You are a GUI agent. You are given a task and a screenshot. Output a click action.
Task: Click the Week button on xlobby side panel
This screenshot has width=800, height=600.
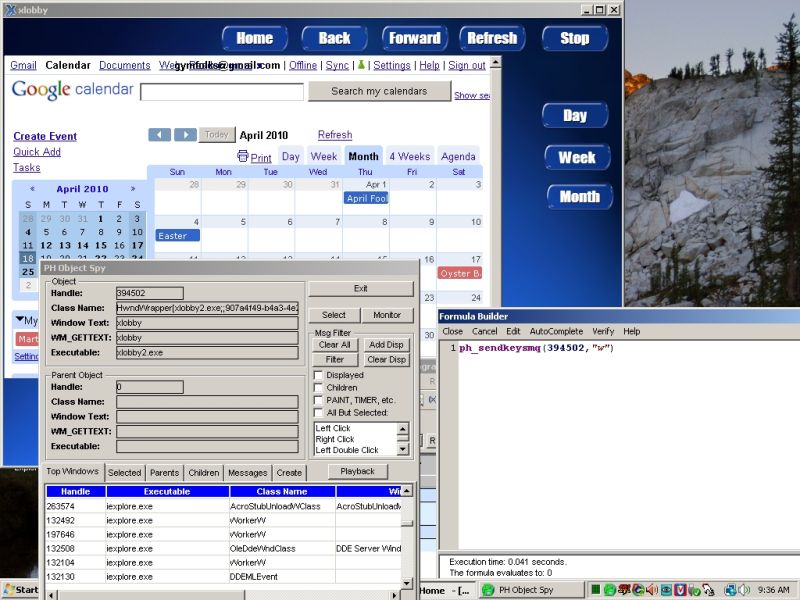click(x=577, y=157)
